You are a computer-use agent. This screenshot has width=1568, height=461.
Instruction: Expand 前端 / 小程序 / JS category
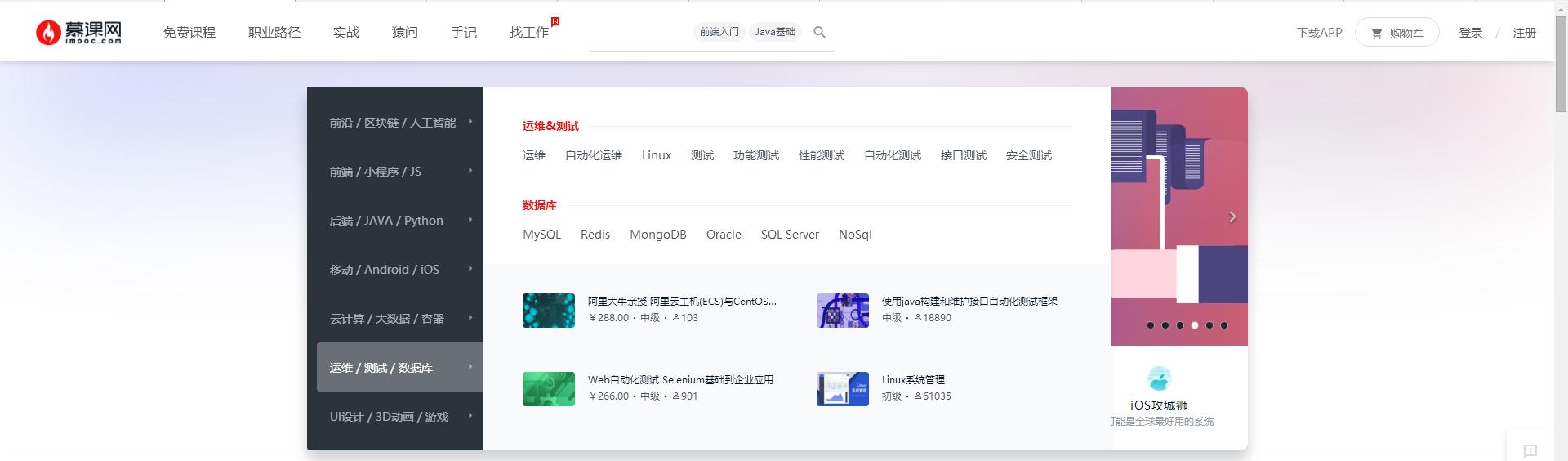[400, 172]
